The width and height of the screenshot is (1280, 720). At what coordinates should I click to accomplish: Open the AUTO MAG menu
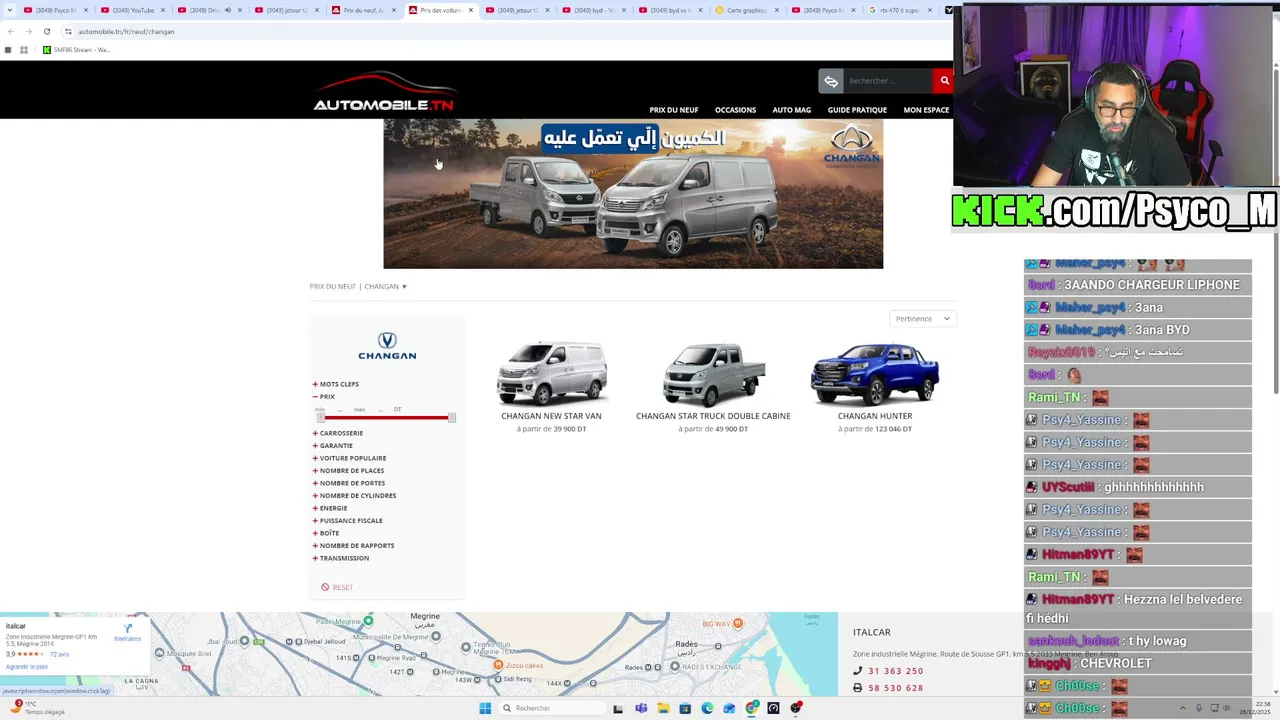pos(791,110)
